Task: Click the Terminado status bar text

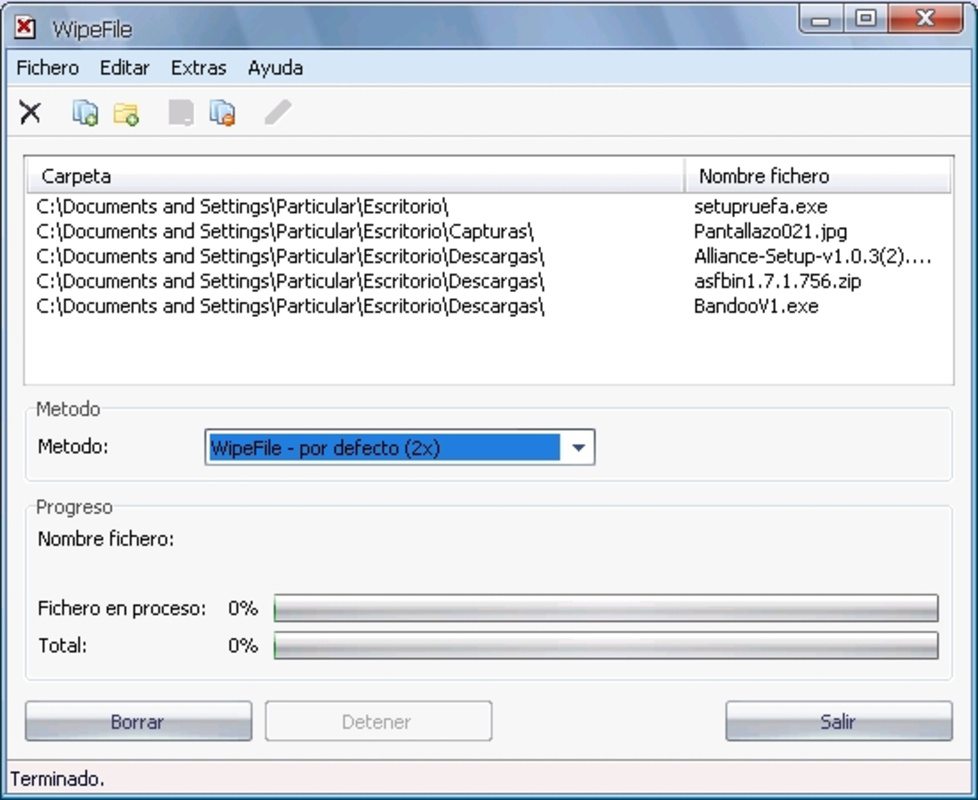Action: [x=57, y=779]
